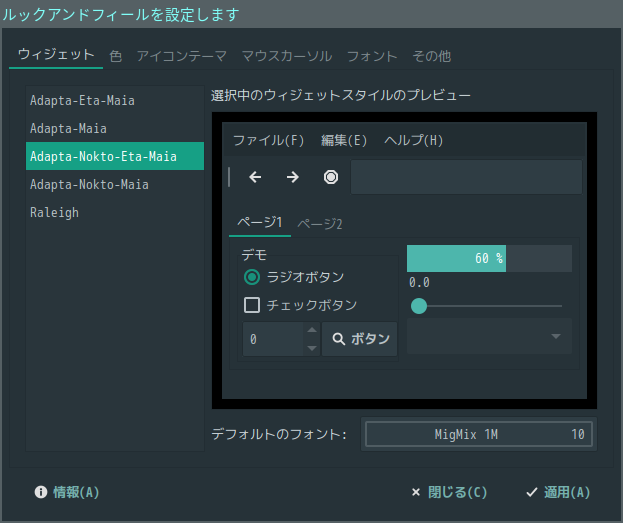The height and width of the screenshot is (523, 623).
Task: Open the empty combo box dropdown
Action: click(489, 336)
